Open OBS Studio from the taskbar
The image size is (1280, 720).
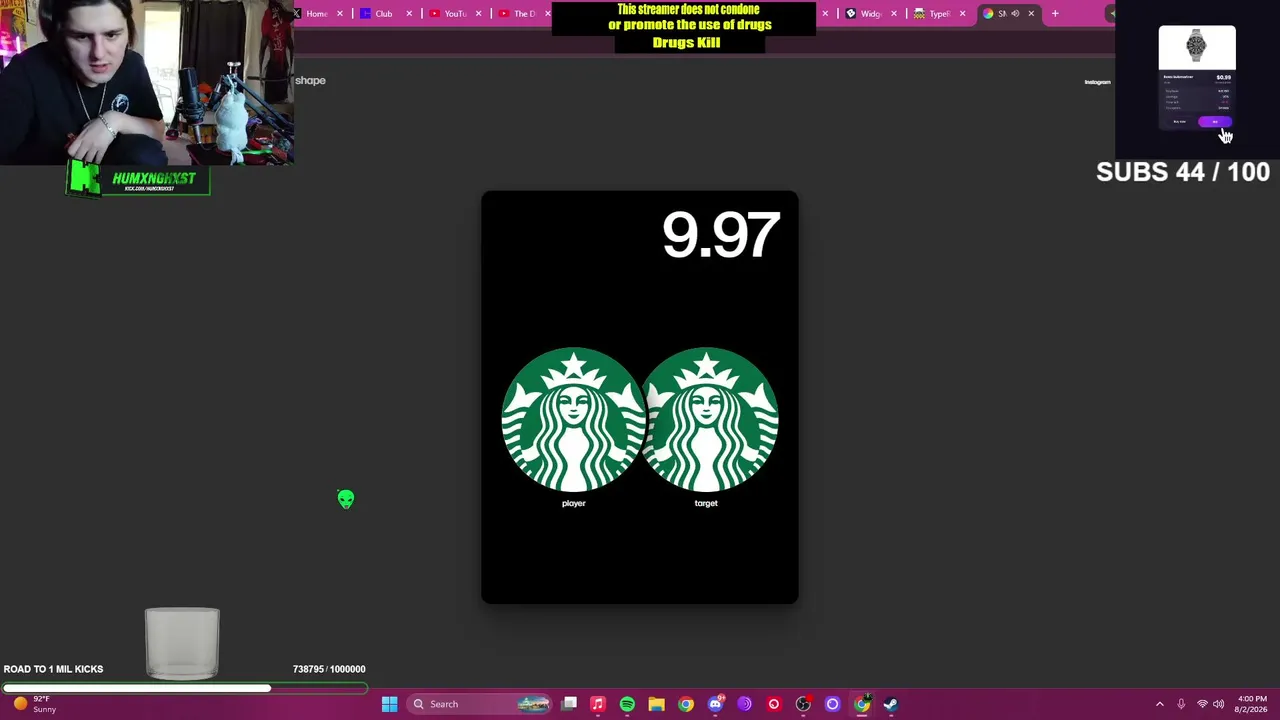[x=803, y=704]
